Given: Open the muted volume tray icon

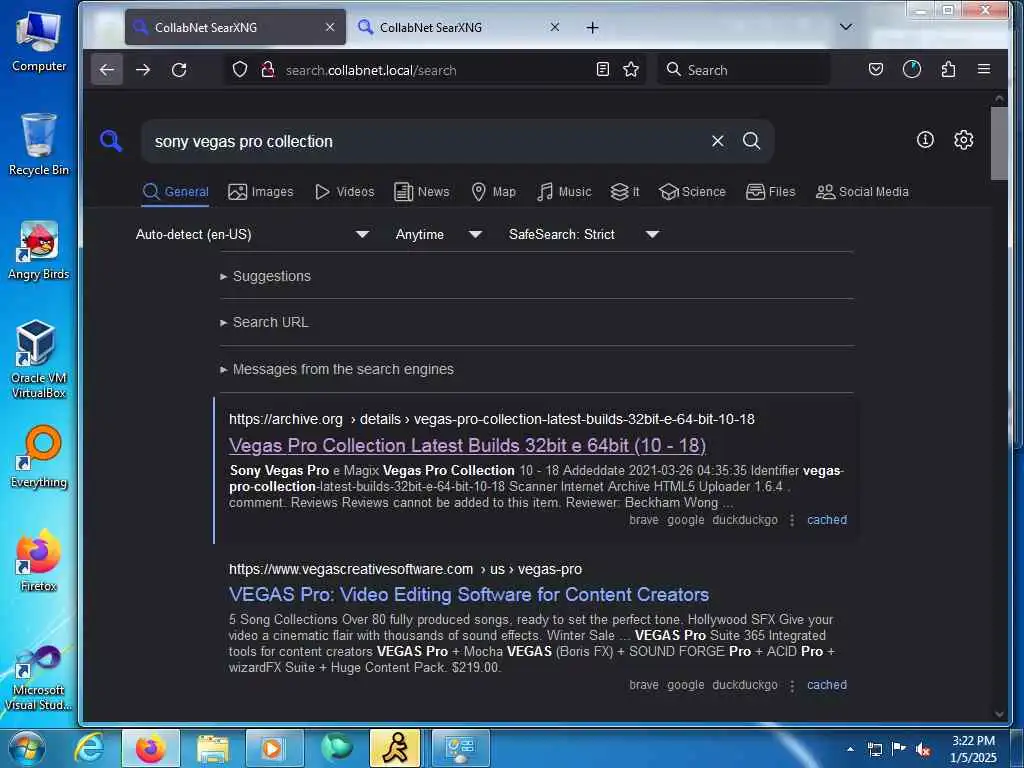Looking at the screenshot, I should pos(923,749).
